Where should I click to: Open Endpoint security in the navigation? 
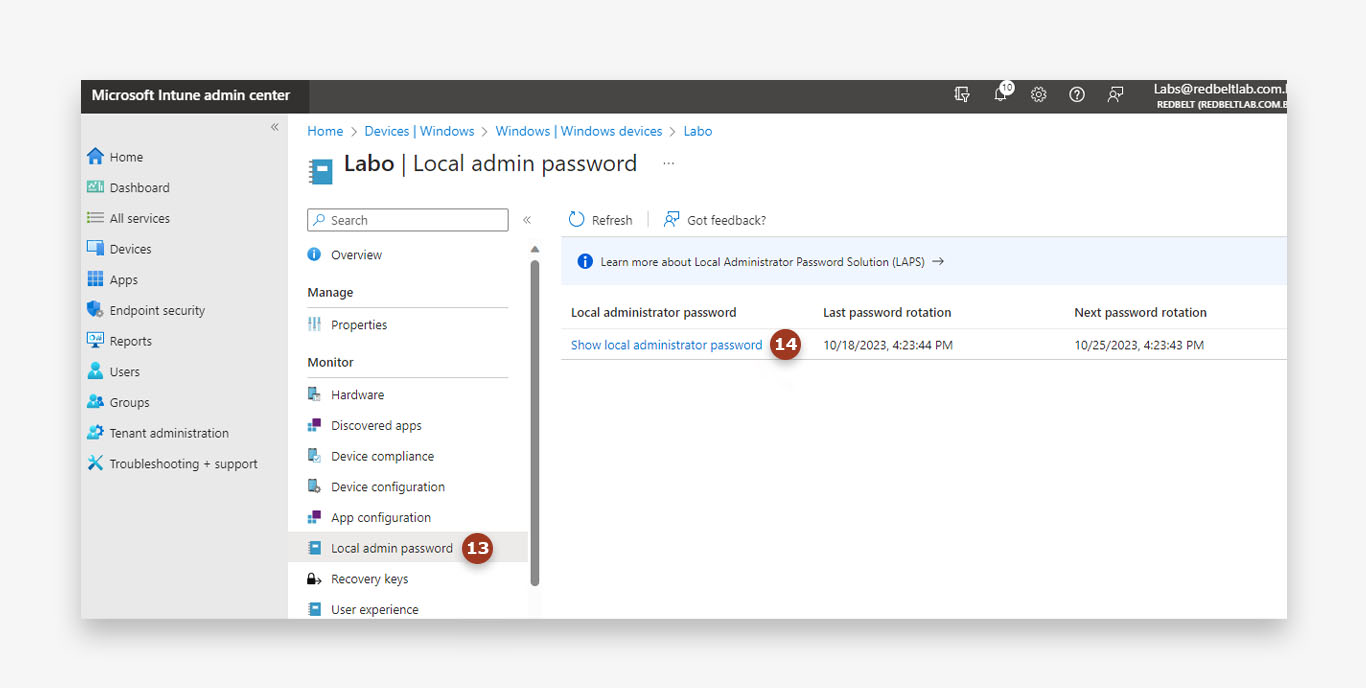pyautogui.click(x=157, y=311)
